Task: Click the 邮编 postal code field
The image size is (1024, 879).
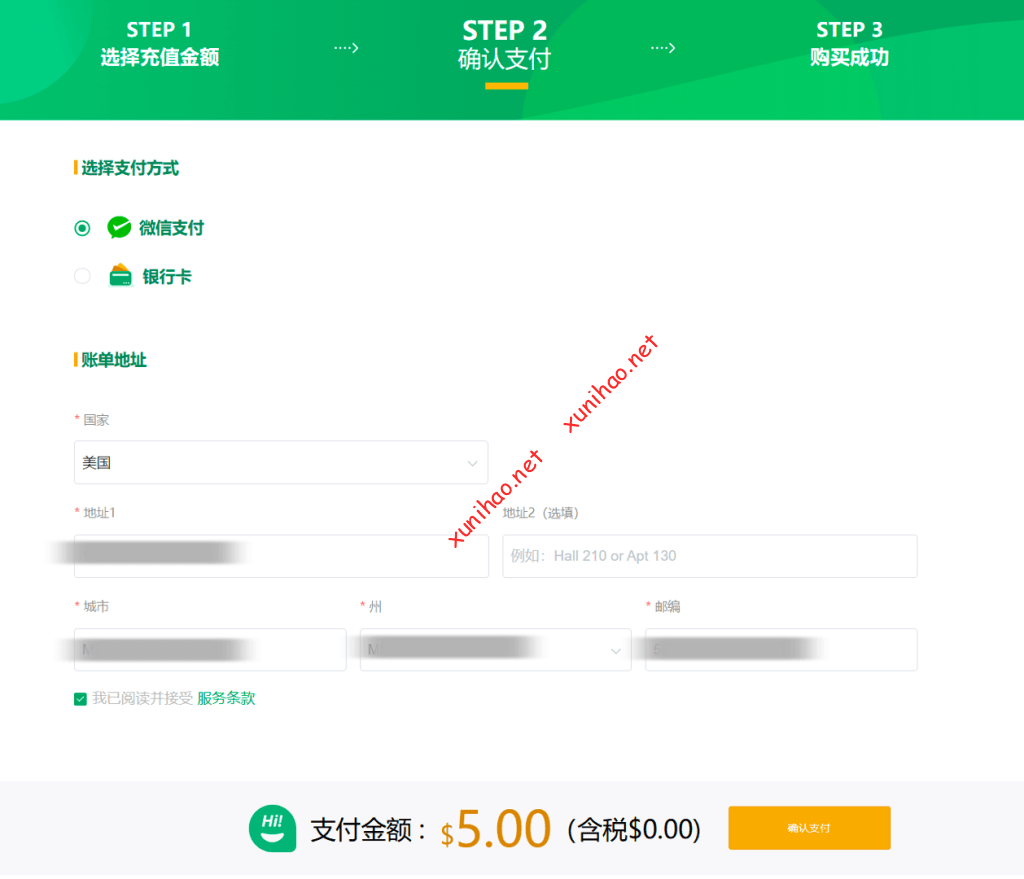Action: click(x=781, y=649)
